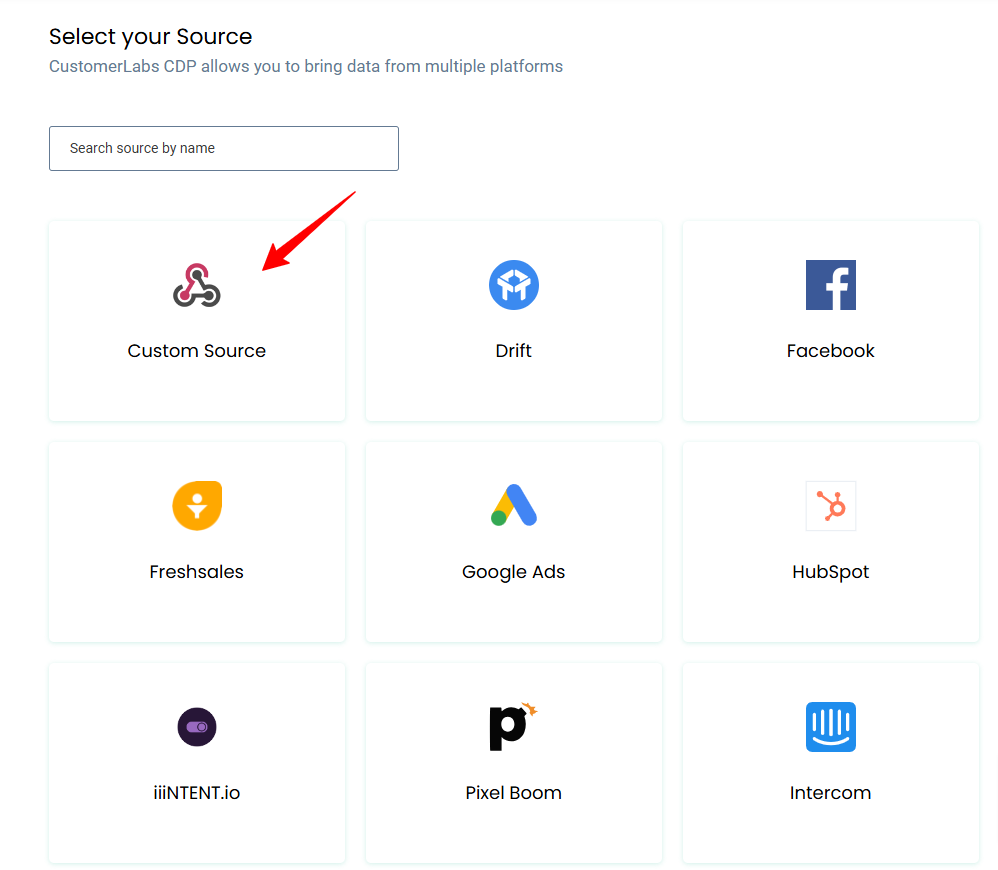Image resolution: width=998 pixels, height=870 pixels.
Task: Open the Google Ads source card
Action: coord(513,541)
